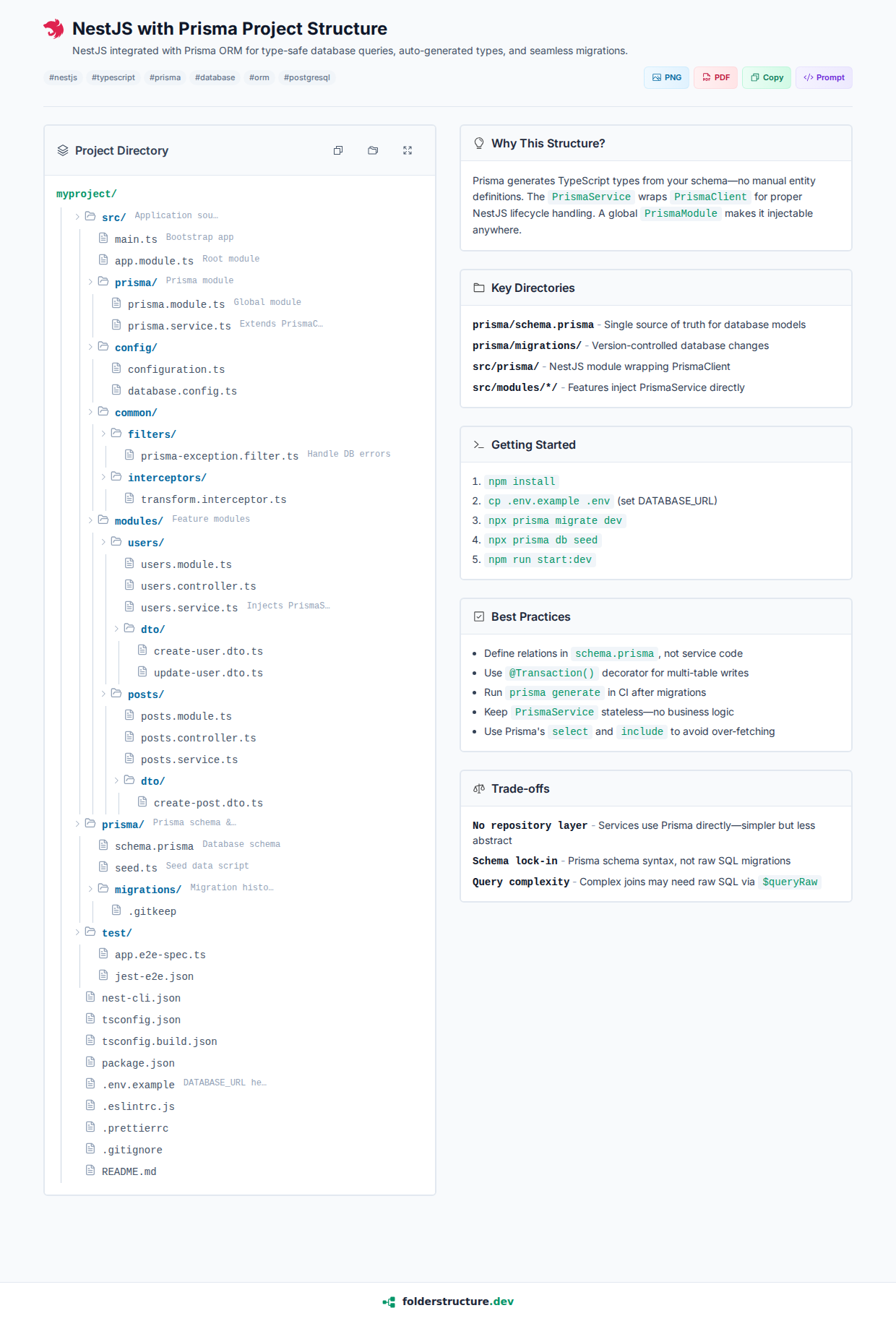Click the fullscreen expand icon in Project Directory
Image resolution: width=896 pixels, height=1321 pixels.
[408, 150]
